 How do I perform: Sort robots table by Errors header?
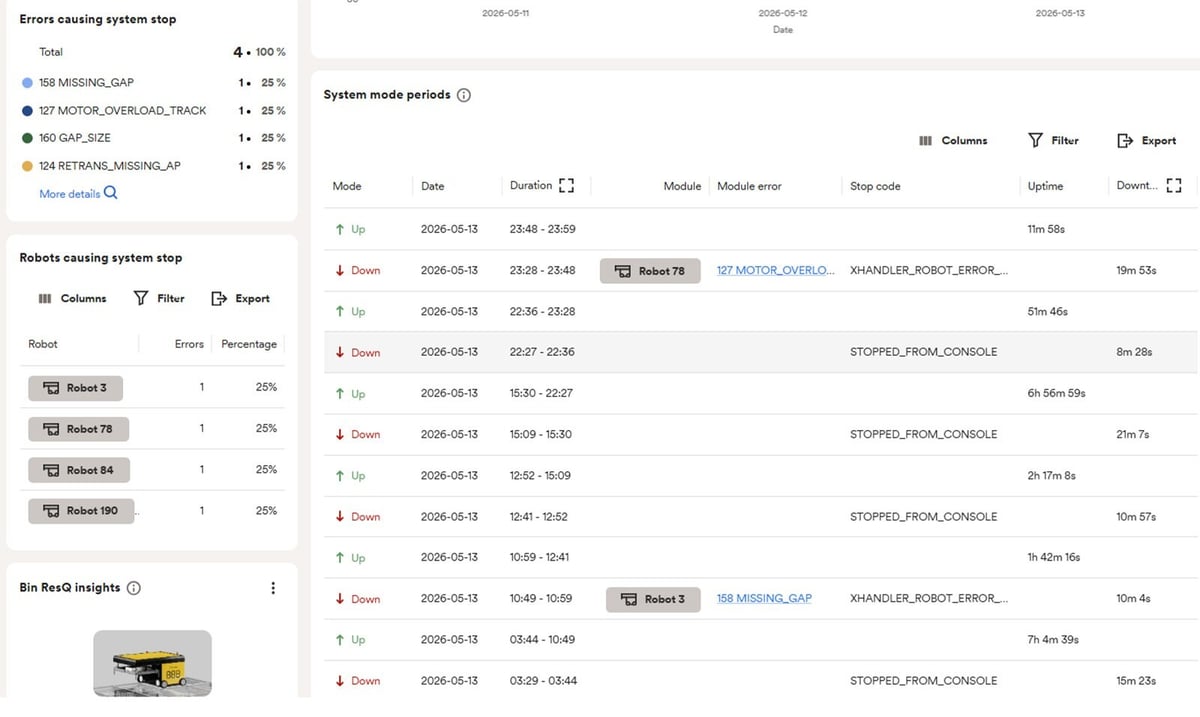point(189,344)
